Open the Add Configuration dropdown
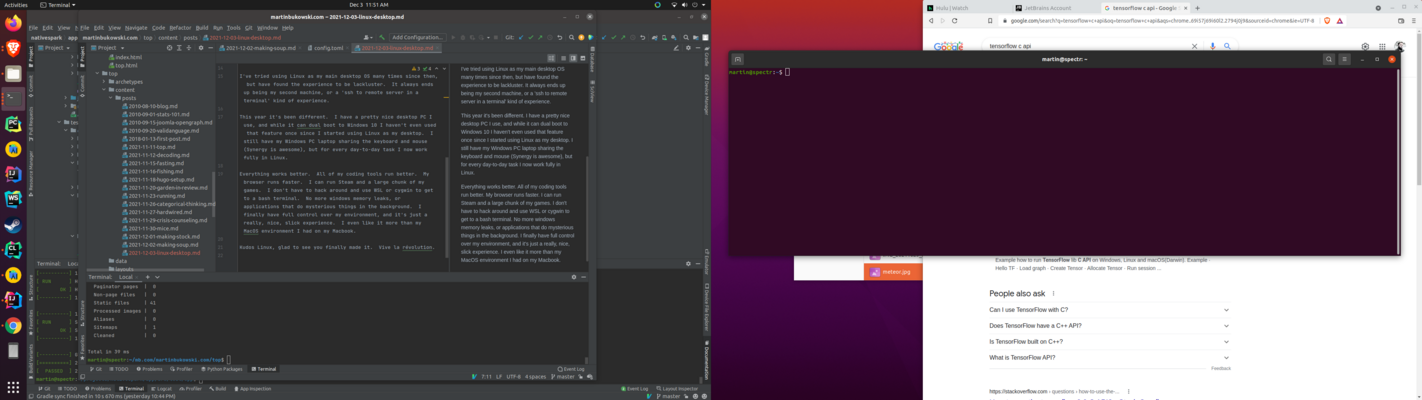Viewport: 1422px width, 400px height. point(418,37)
